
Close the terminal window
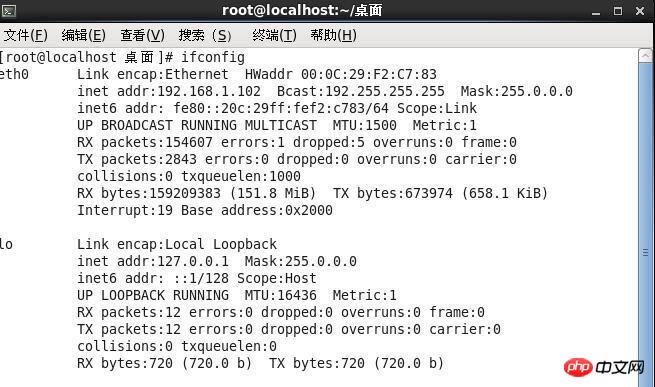click(x=640, y=11)
